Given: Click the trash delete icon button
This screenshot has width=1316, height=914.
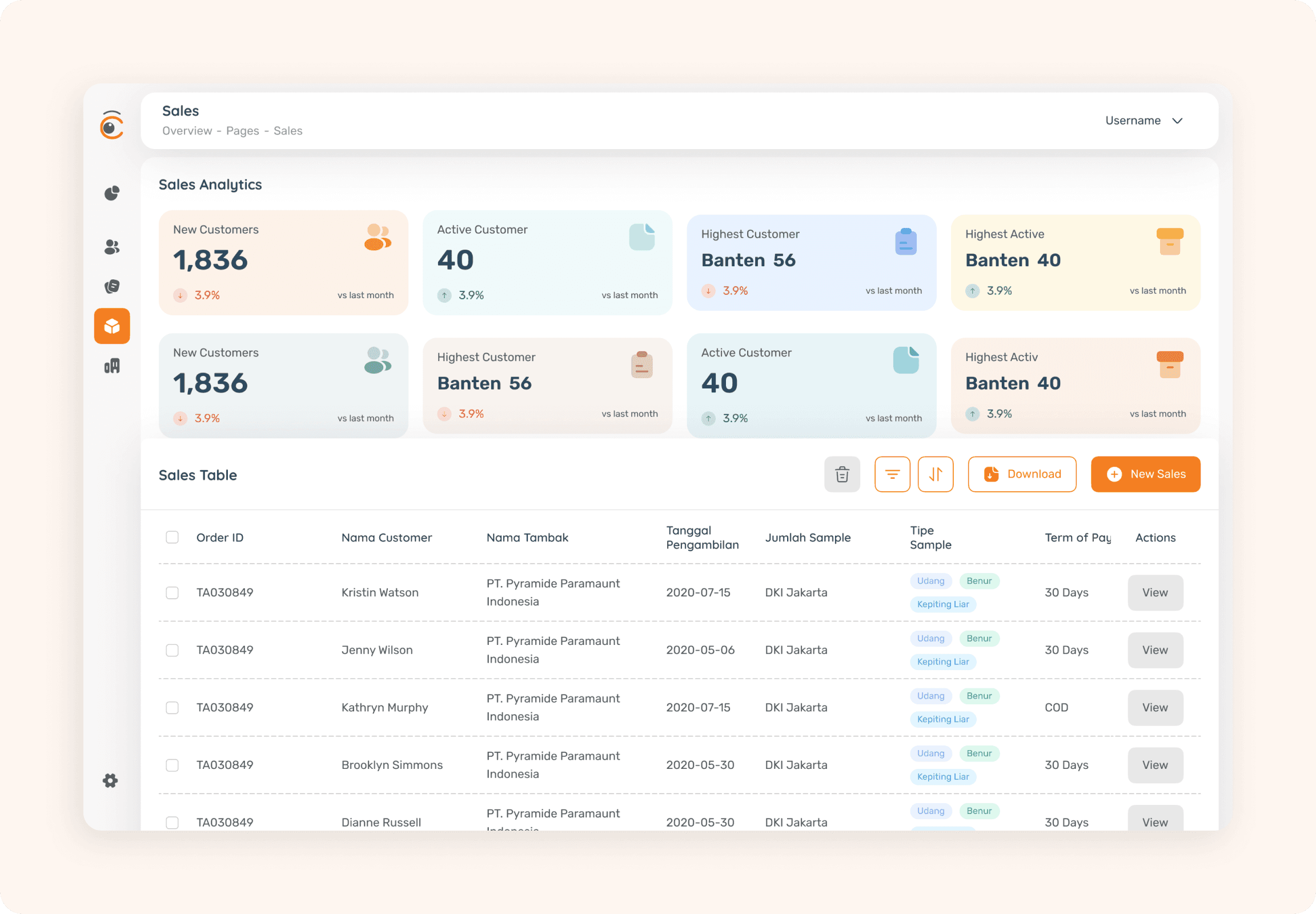Looking at the screenshot, I should tap(842, 474).
